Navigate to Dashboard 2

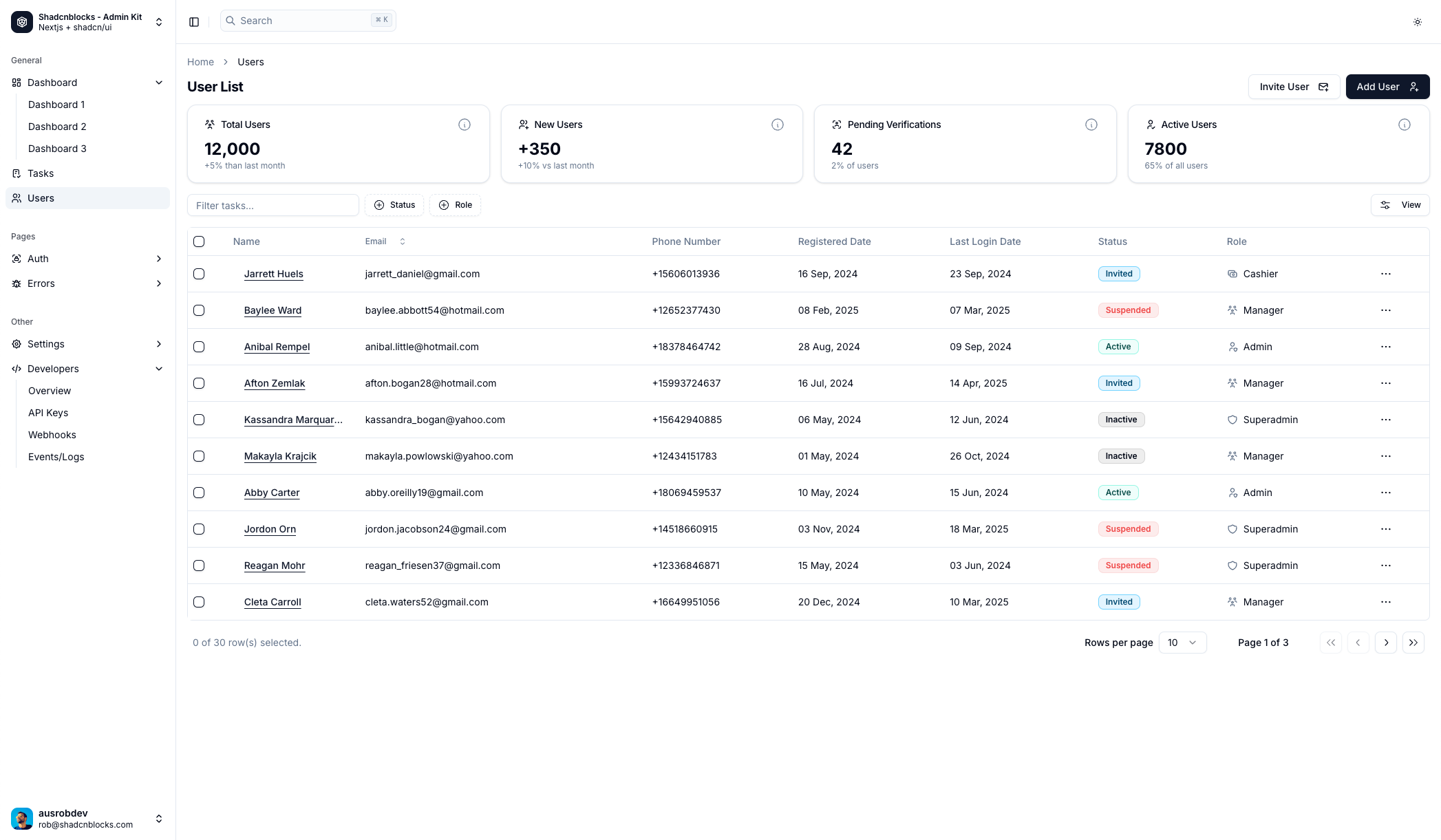[x=57, y=127]
